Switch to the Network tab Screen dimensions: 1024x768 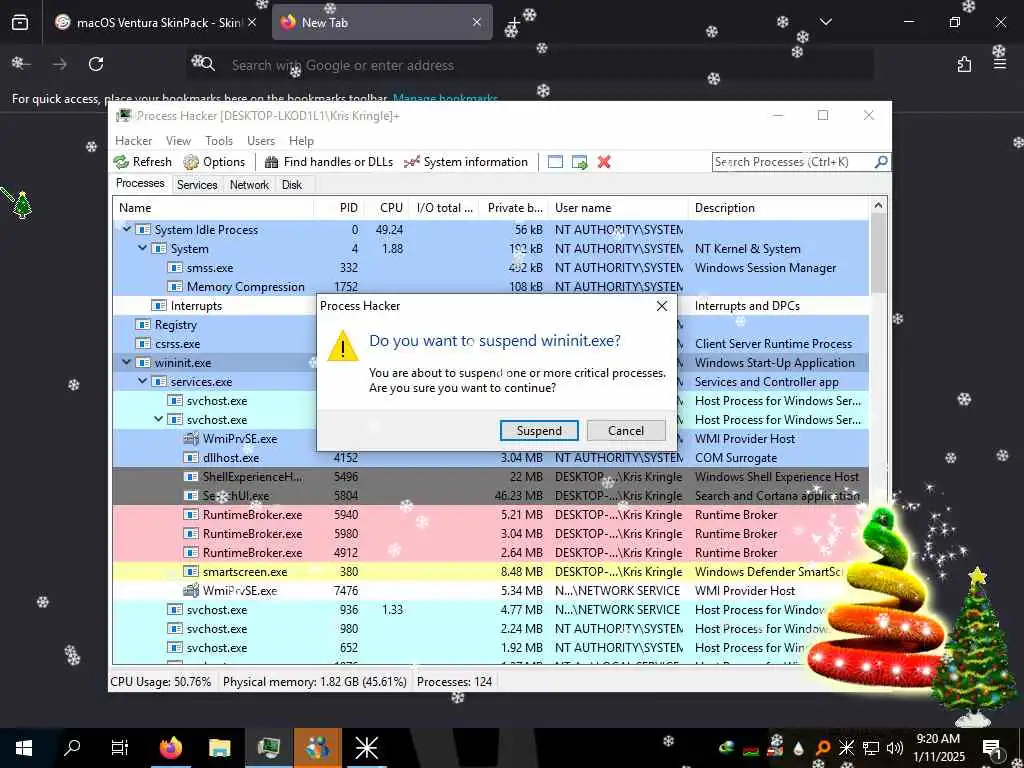tap(249, 185)
